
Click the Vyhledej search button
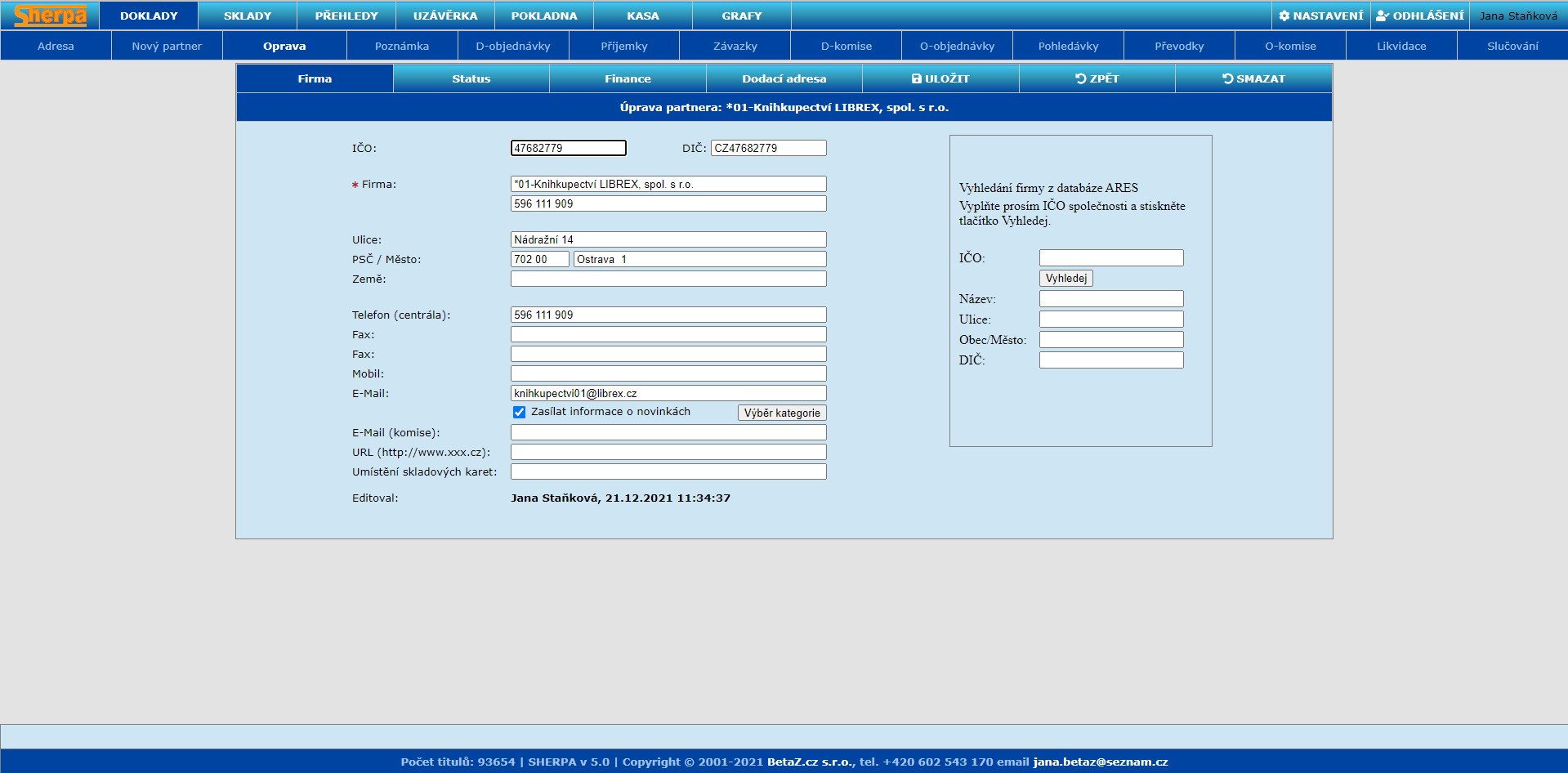[x=1065, y=279]
